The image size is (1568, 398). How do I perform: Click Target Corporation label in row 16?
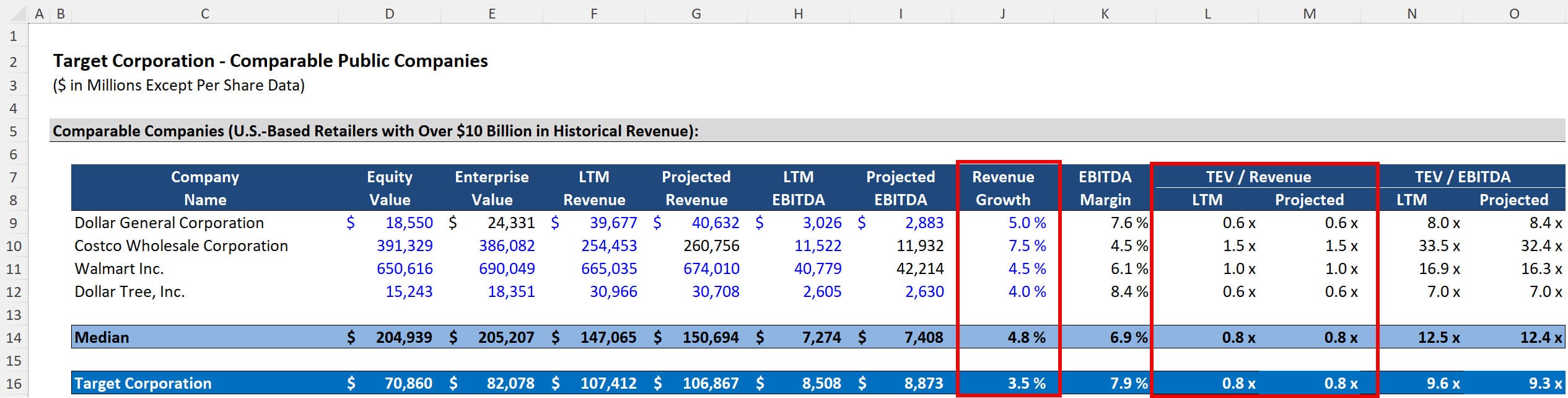click(143, 384)
